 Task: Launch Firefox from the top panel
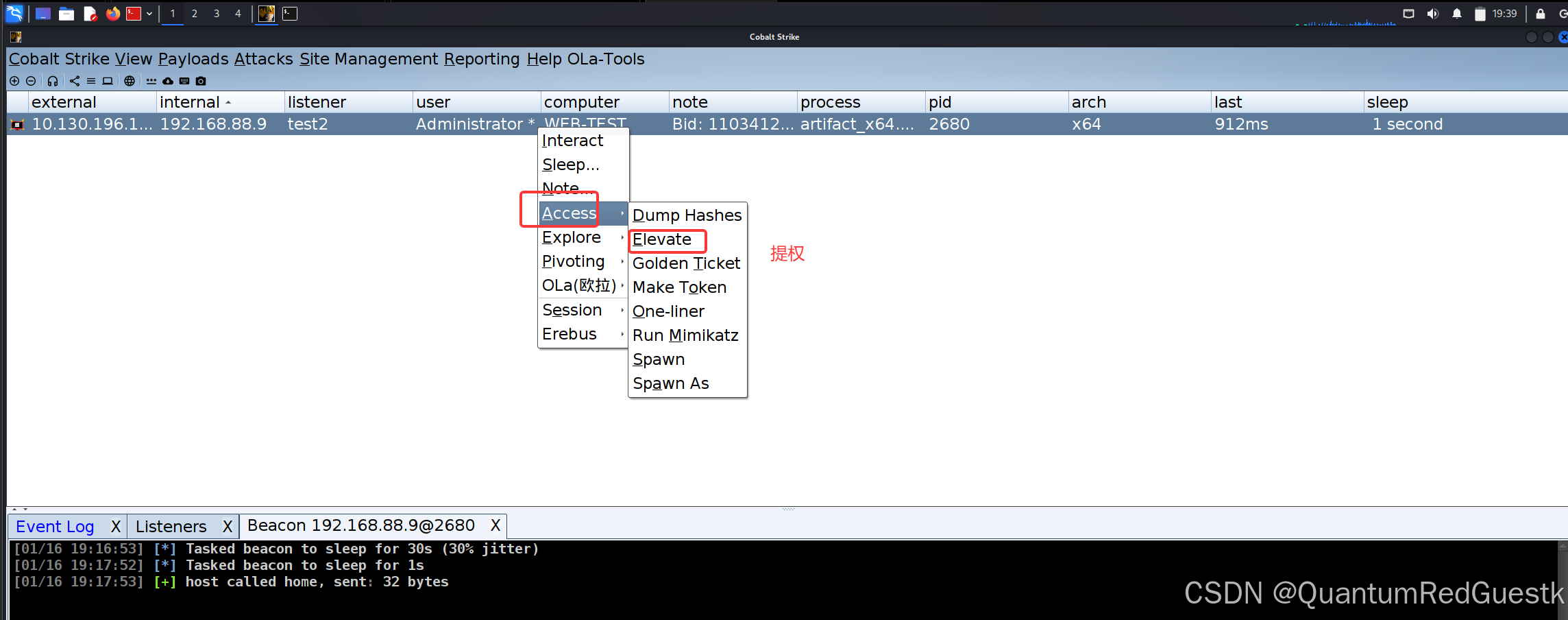113,14
